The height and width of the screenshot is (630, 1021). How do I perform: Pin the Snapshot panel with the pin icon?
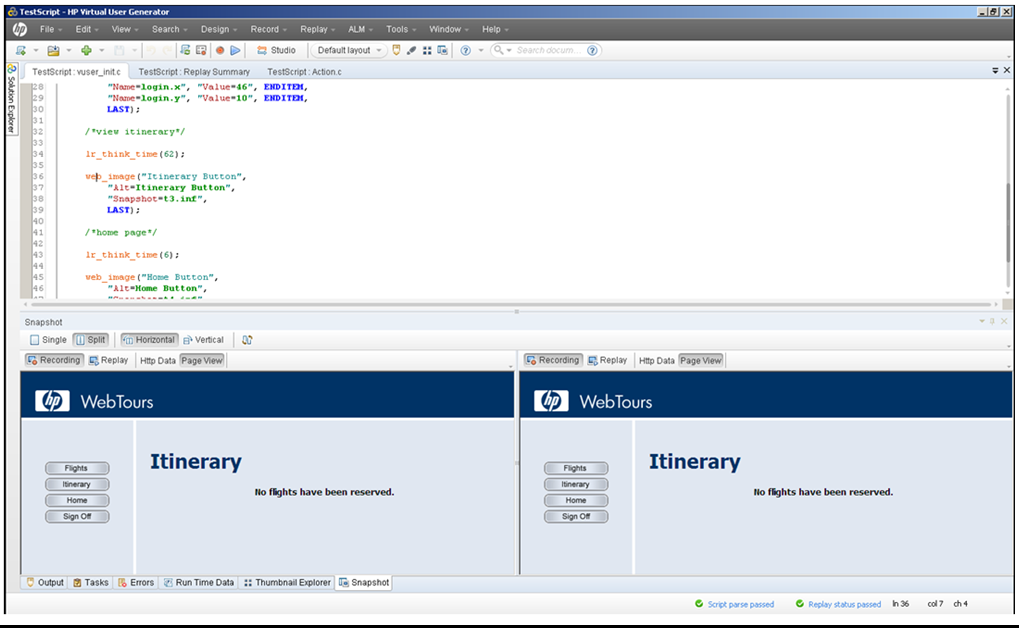pyautogui.click(x=992, y=322)
